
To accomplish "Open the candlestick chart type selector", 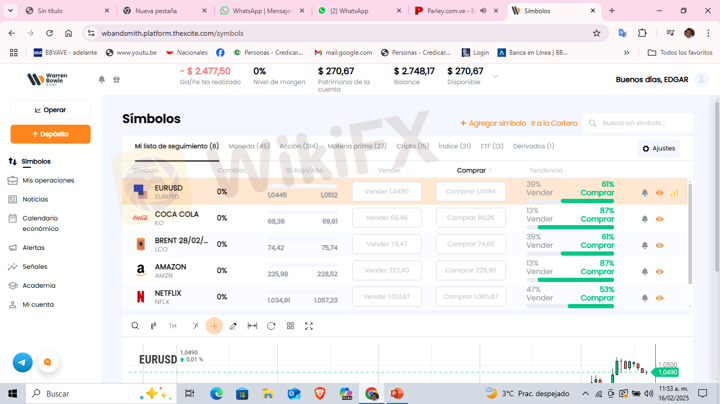I will (153, 326).
